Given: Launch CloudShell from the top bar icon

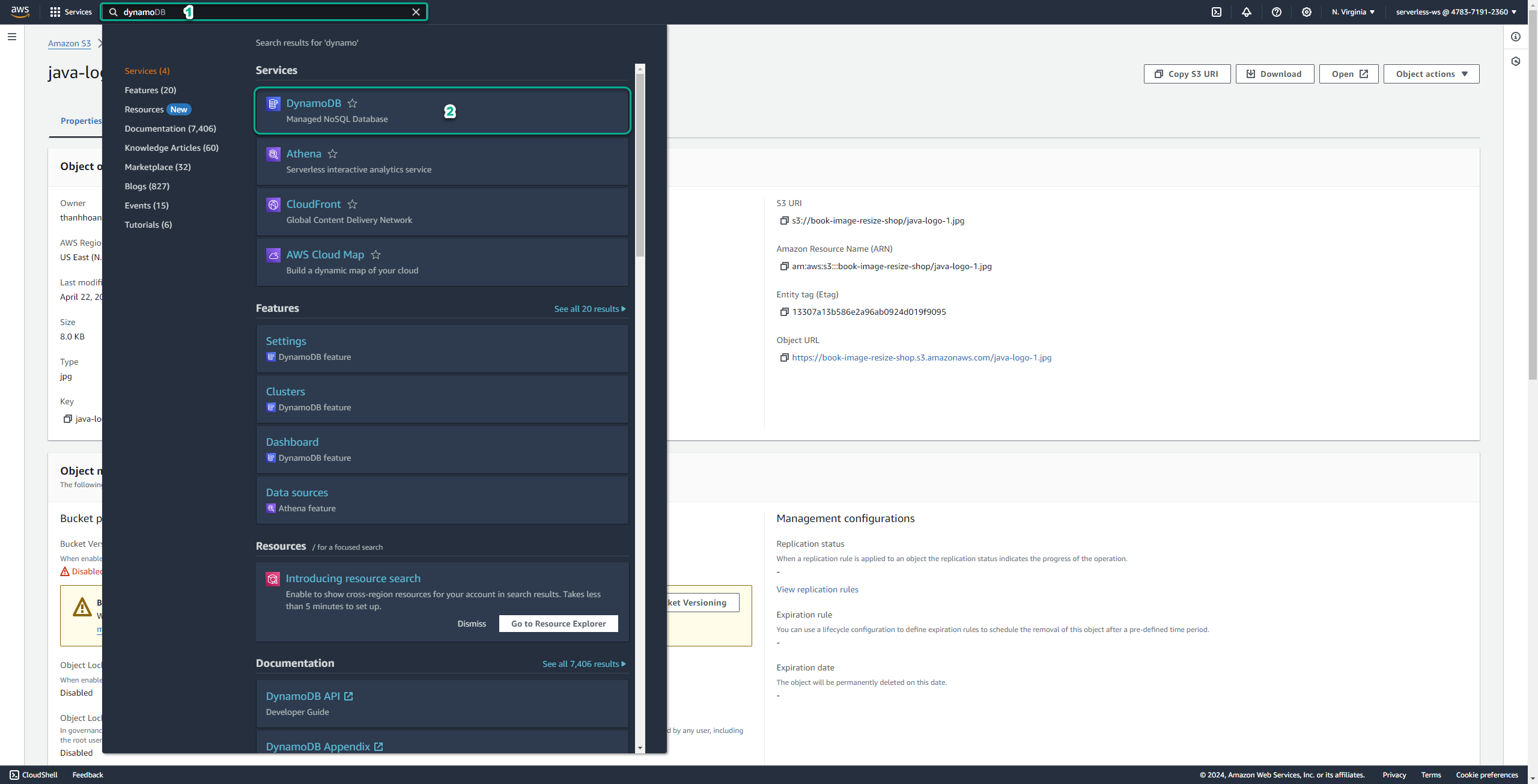Looking at the screenshot, I should coord(1217,12).
